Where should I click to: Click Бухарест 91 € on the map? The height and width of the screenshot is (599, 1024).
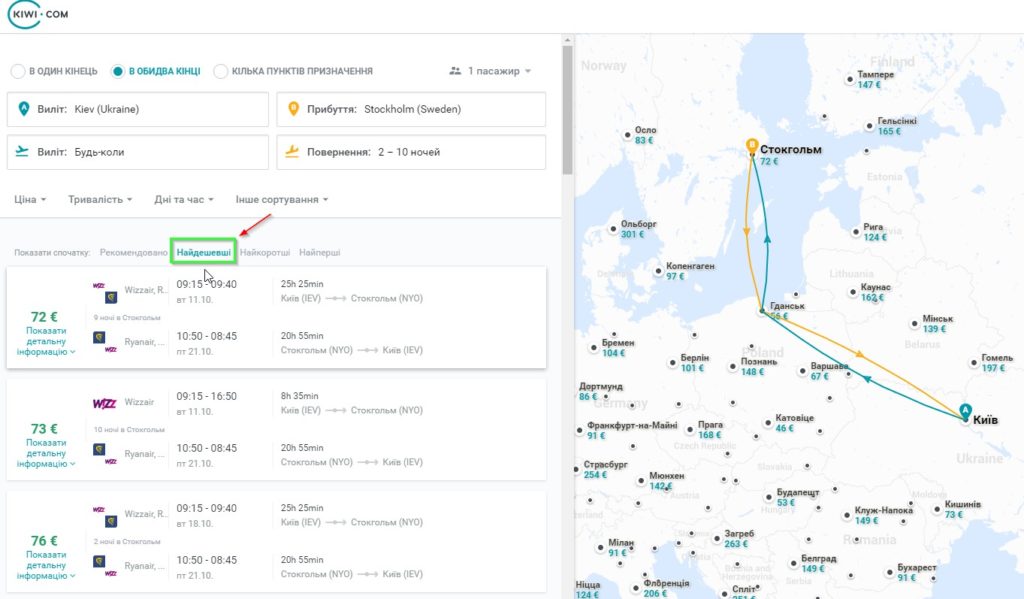912,572
